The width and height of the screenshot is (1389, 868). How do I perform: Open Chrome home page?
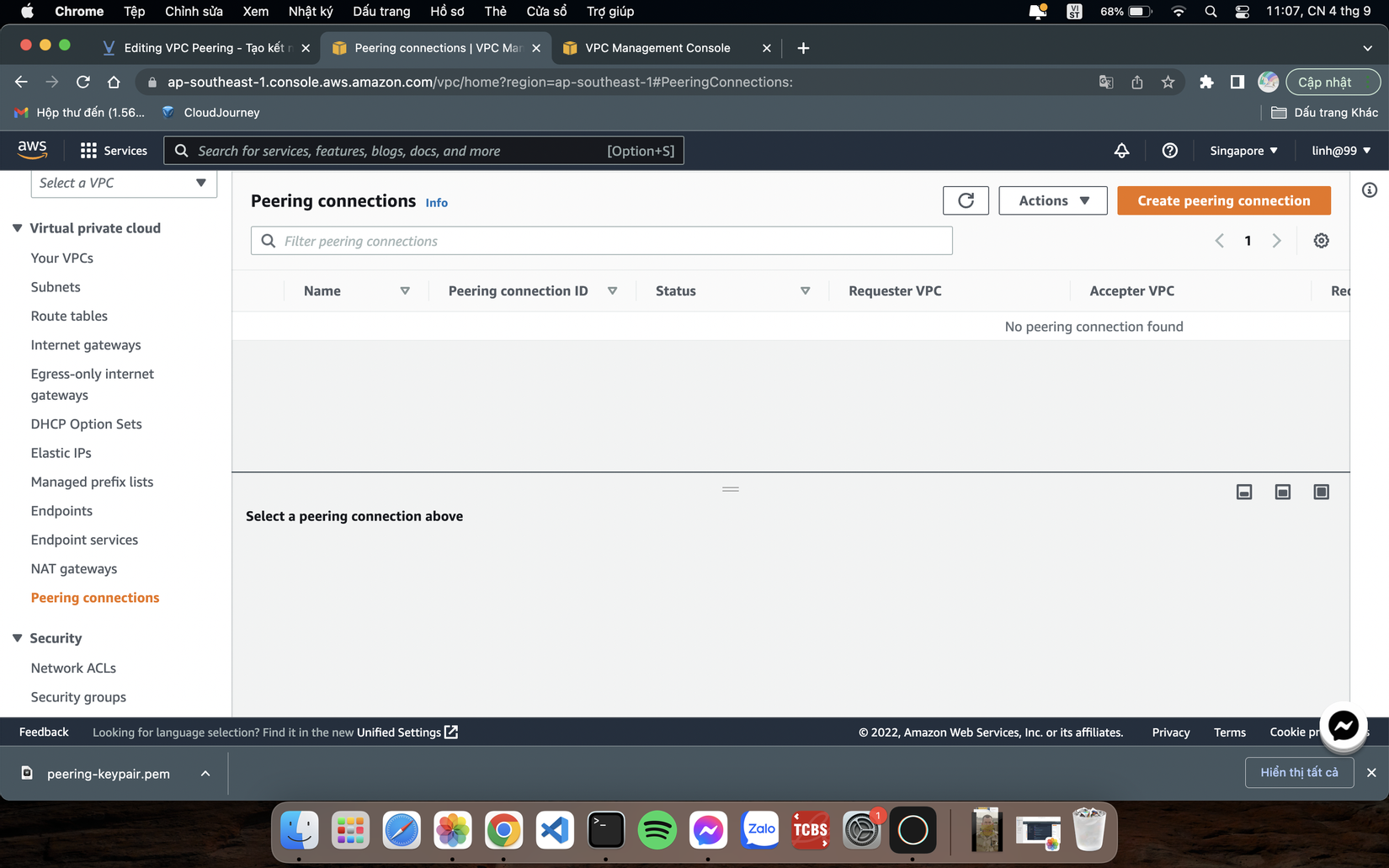(x=114, y=82)
